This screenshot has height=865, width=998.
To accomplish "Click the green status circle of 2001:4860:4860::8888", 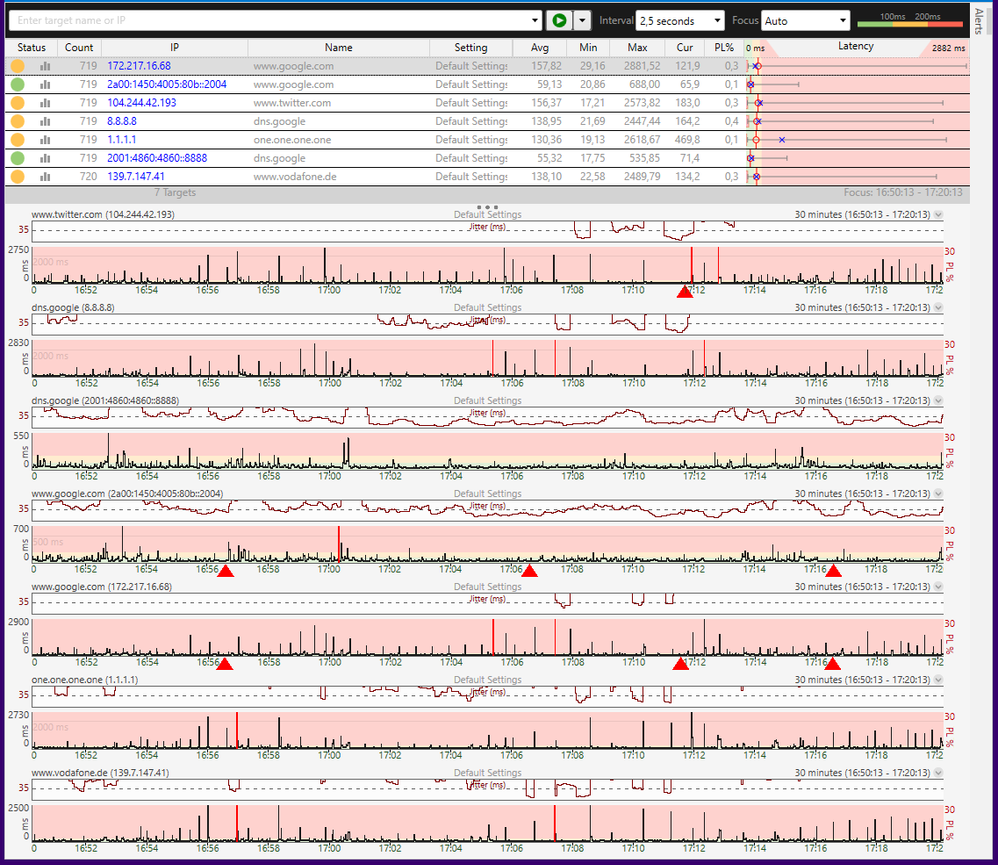I will coord(19,158).
